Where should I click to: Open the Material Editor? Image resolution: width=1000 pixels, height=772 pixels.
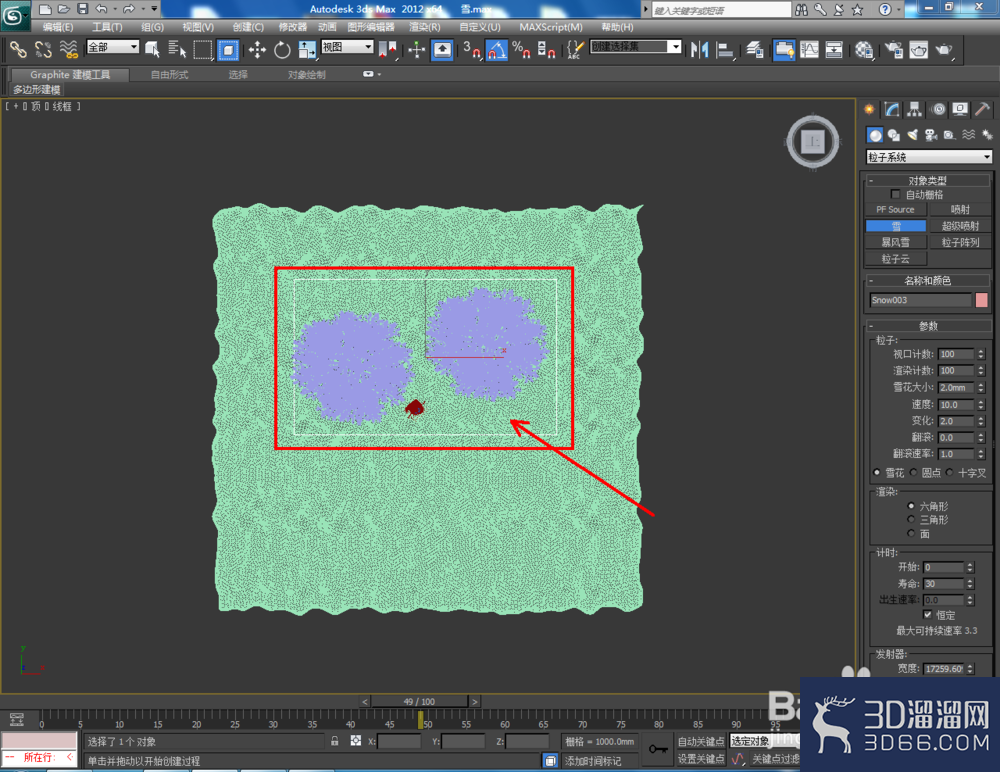point(864,49)
